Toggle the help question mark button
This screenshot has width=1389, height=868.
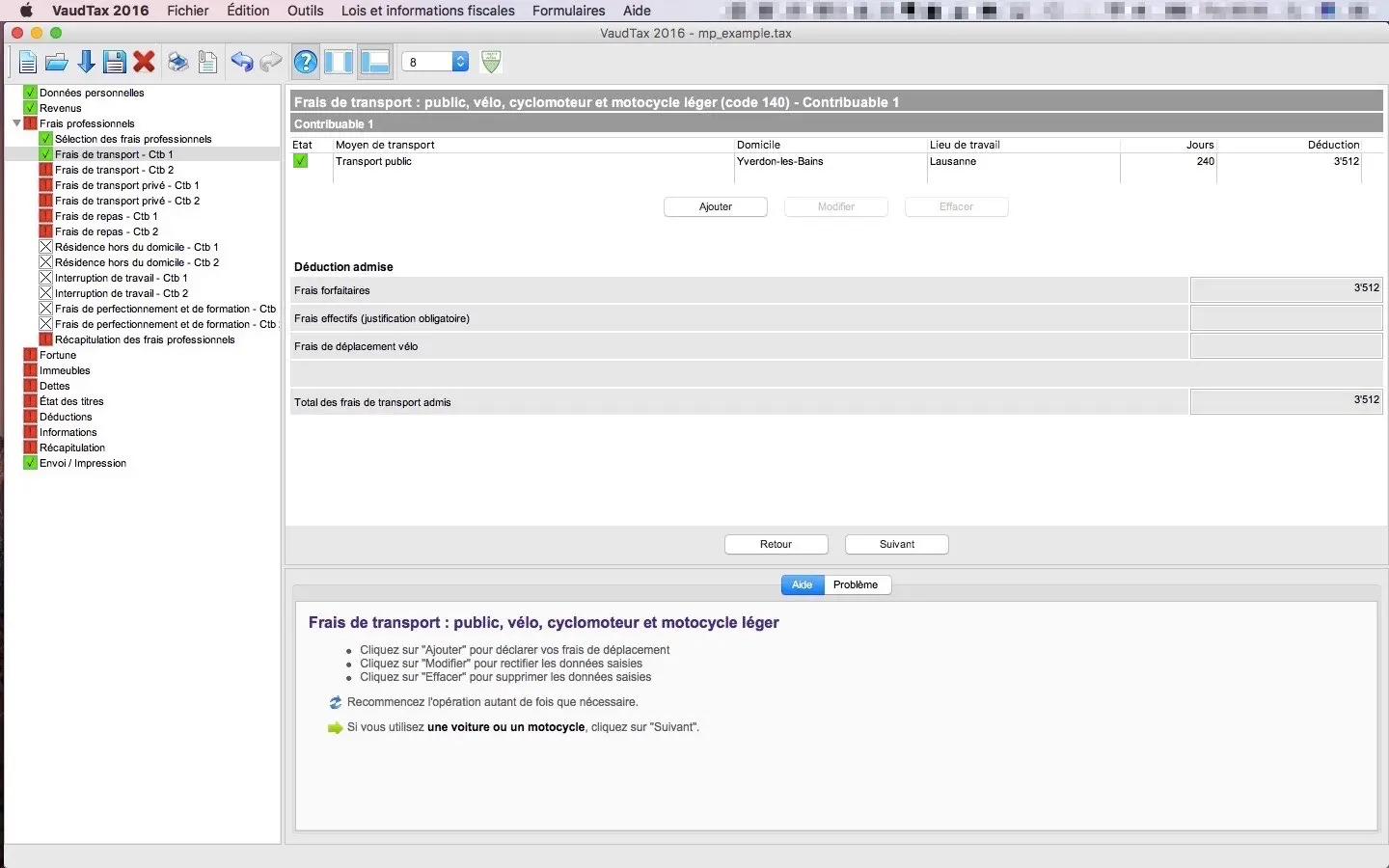pyautogui.click(x=306, y=63)
